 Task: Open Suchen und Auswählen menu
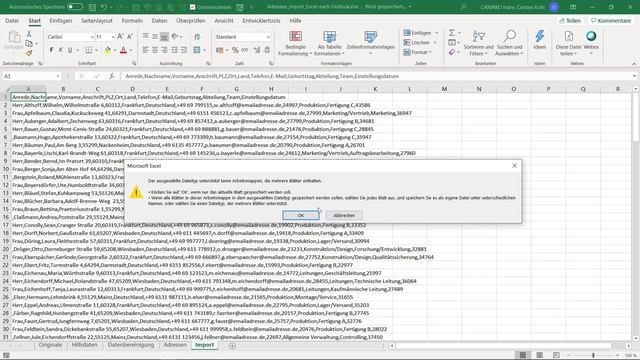(509, 43)
